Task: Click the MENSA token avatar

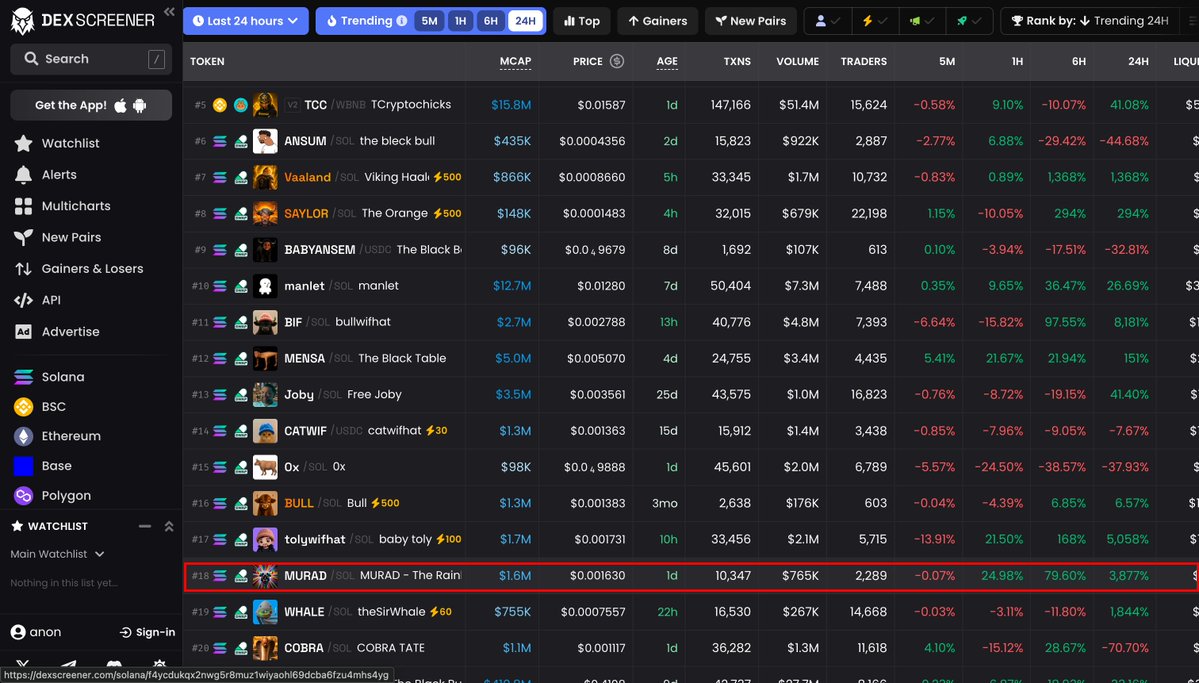Action: point(265,358)
